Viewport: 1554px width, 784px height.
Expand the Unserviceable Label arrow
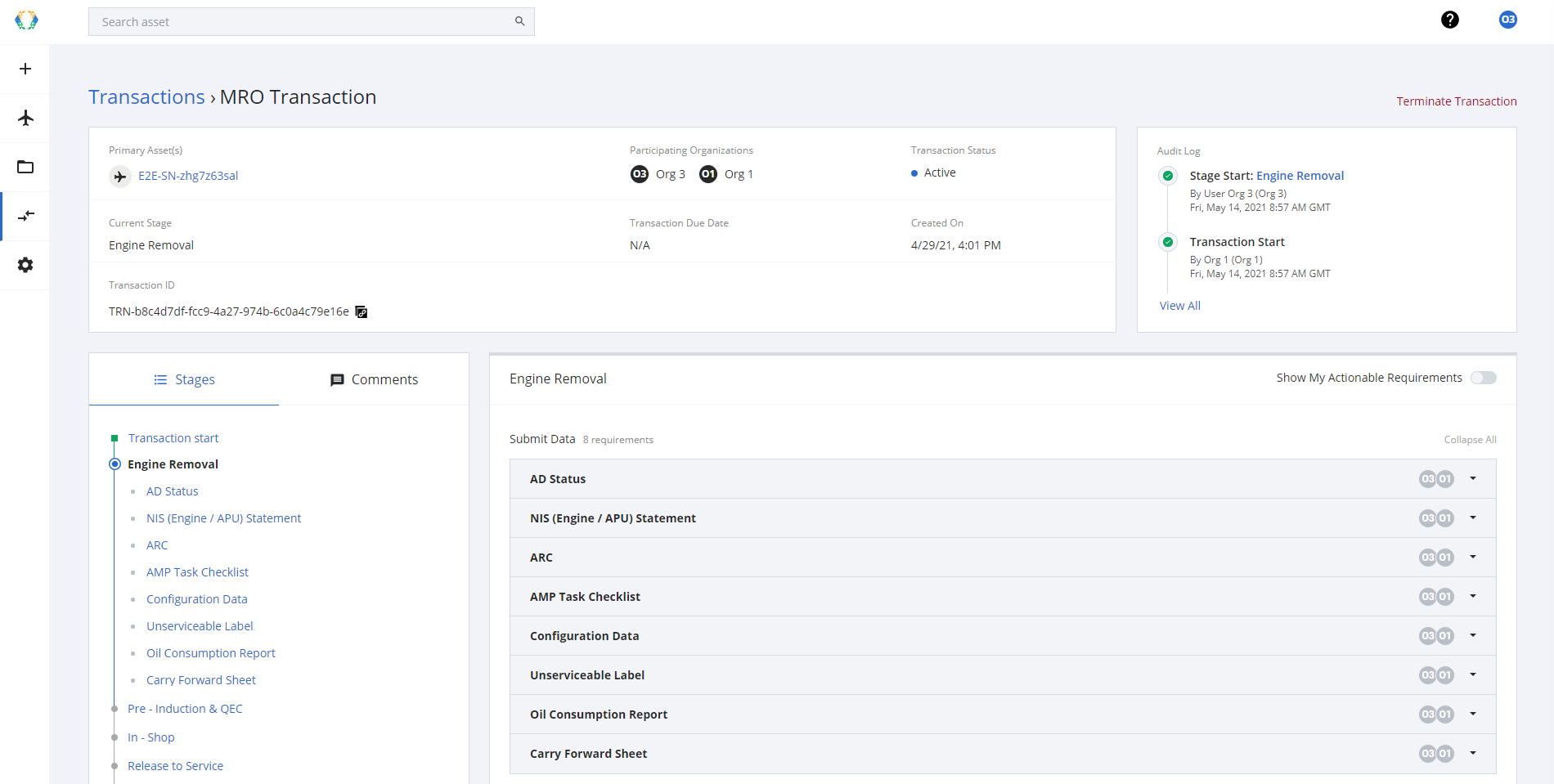click(x=1473, y=674)
